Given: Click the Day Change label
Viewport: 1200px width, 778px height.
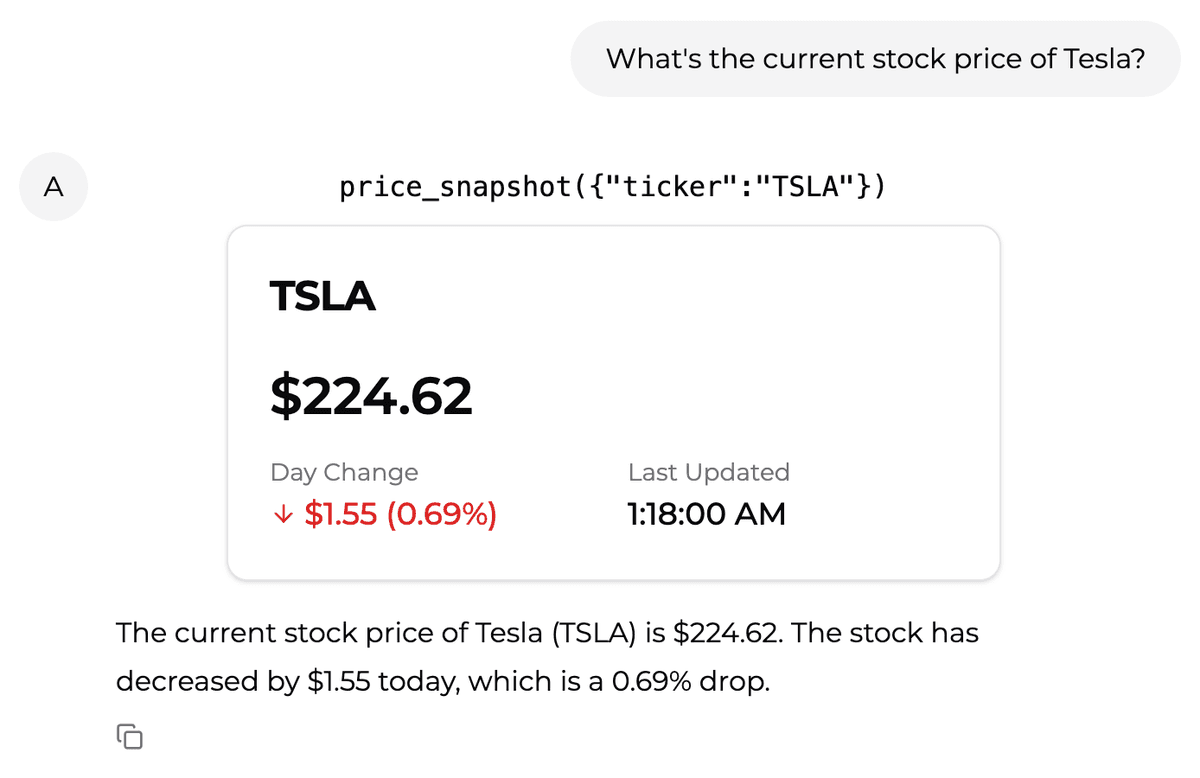Looking at the screenshot, I should 344,472.
